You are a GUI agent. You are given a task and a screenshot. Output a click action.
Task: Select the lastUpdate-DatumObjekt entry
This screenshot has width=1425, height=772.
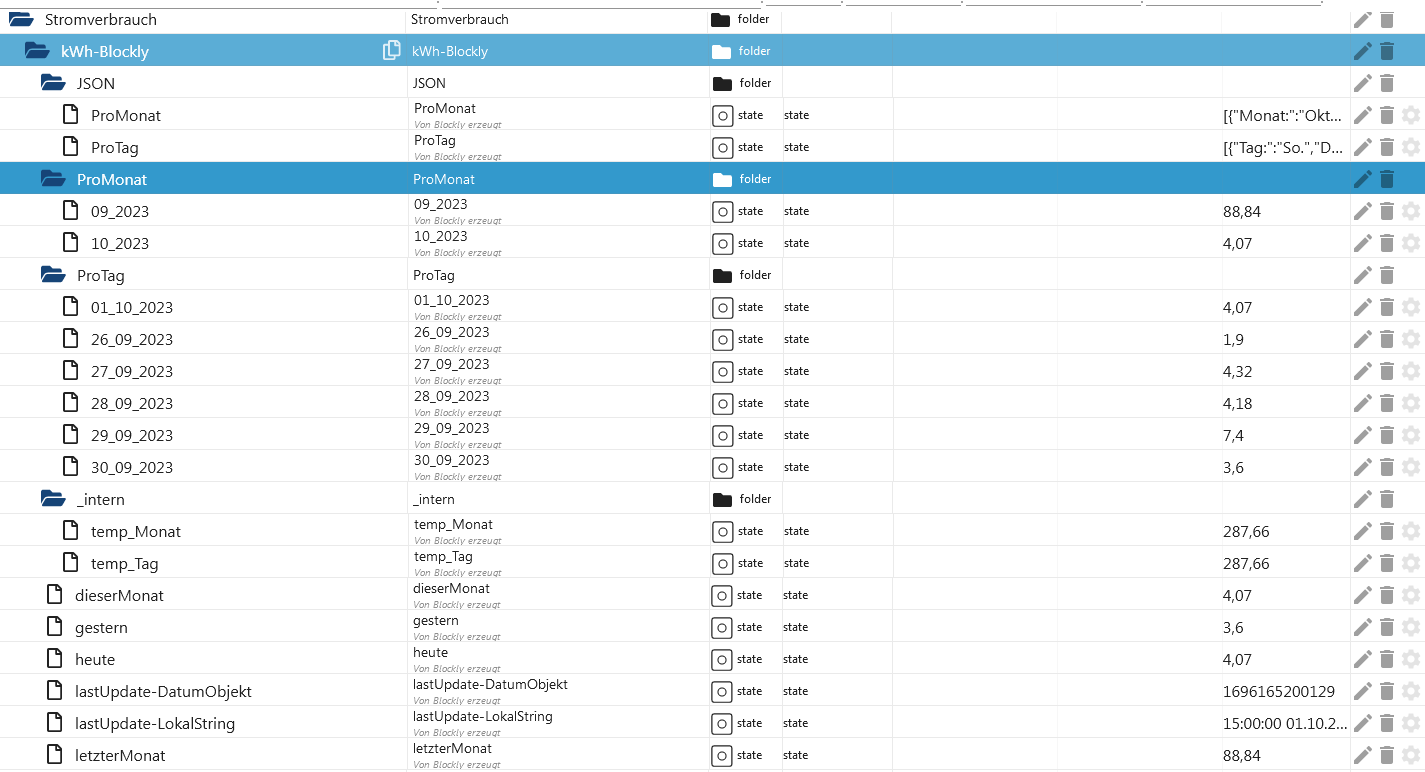163,691
